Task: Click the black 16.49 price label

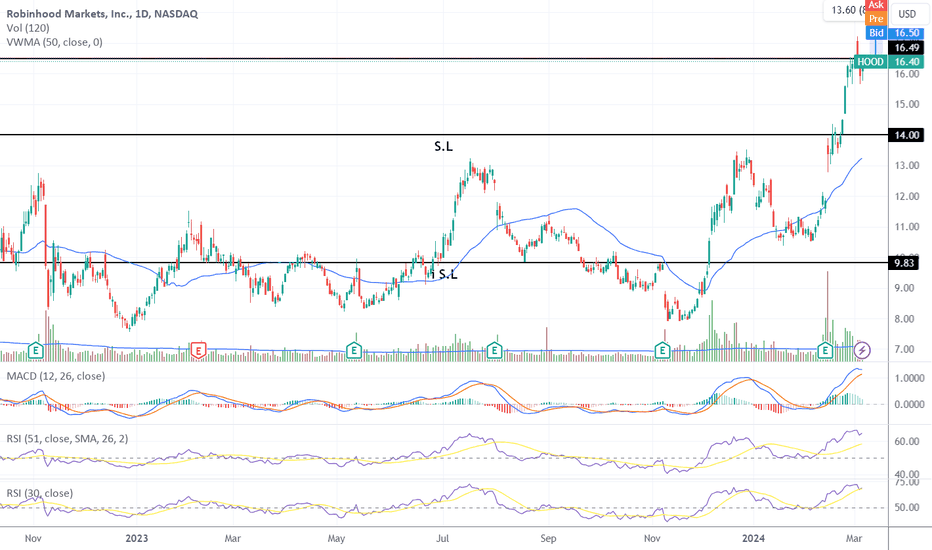Action: point(906,48)
